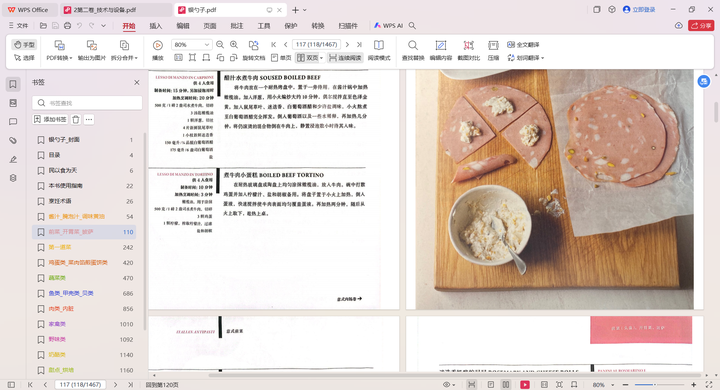
Task: Open the 文件 menu
Action: point(18,26)
